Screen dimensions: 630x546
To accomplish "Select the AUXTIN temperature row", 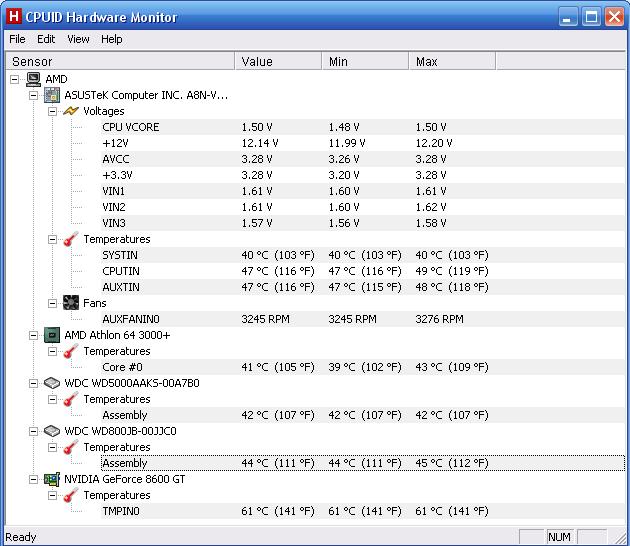I will pyautogui.click(x=363, y=287).
